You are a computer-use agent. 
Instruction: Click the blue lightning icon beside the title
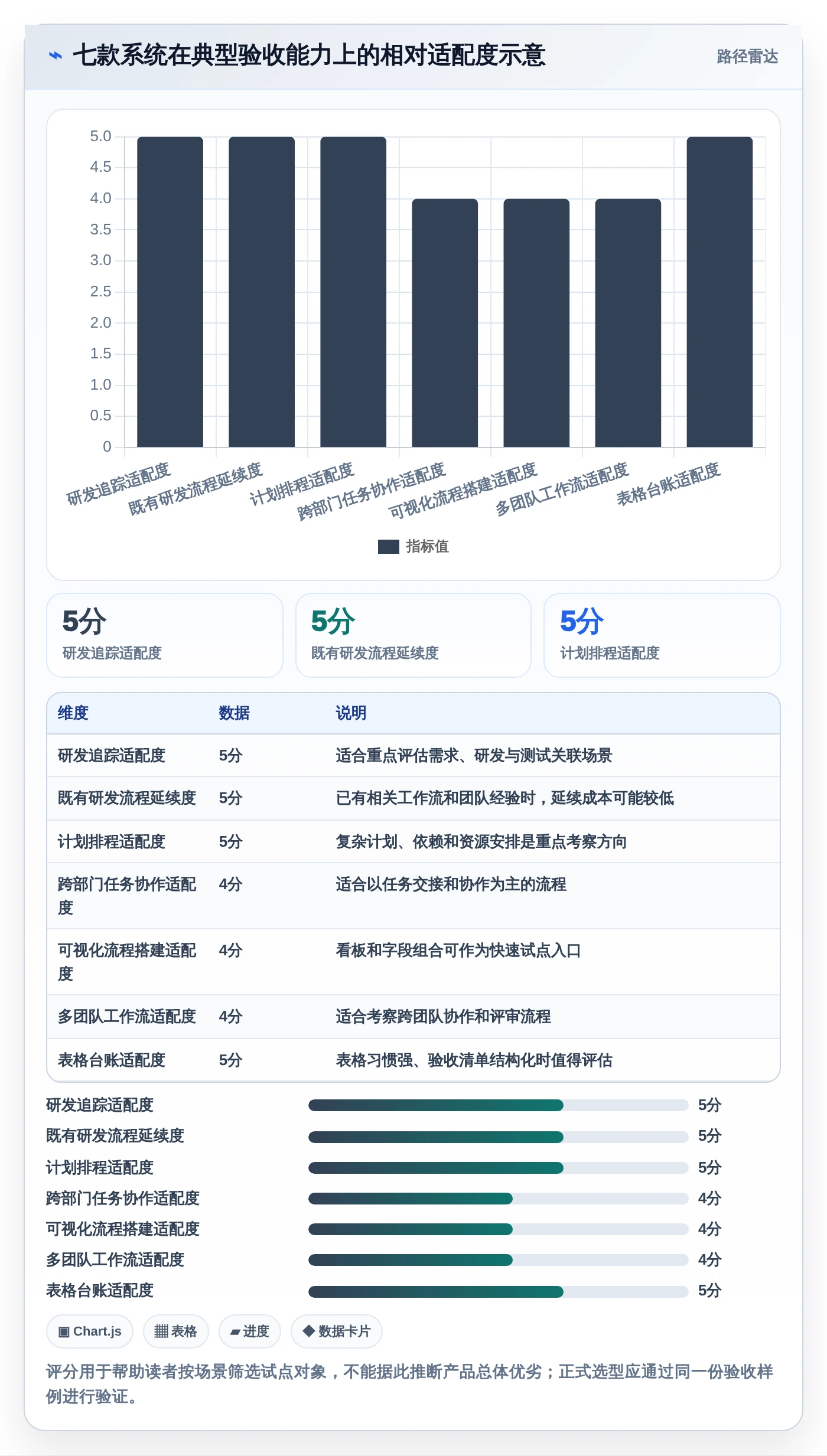tap(55, 56)
